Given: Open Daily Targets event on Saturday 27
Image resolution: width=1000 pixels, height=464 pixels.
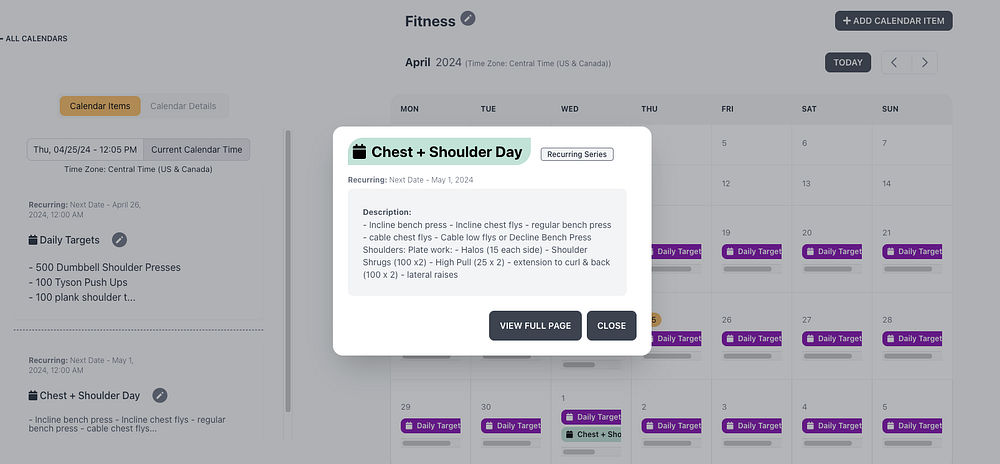Looking at the screenshot, I should (831, 339).
